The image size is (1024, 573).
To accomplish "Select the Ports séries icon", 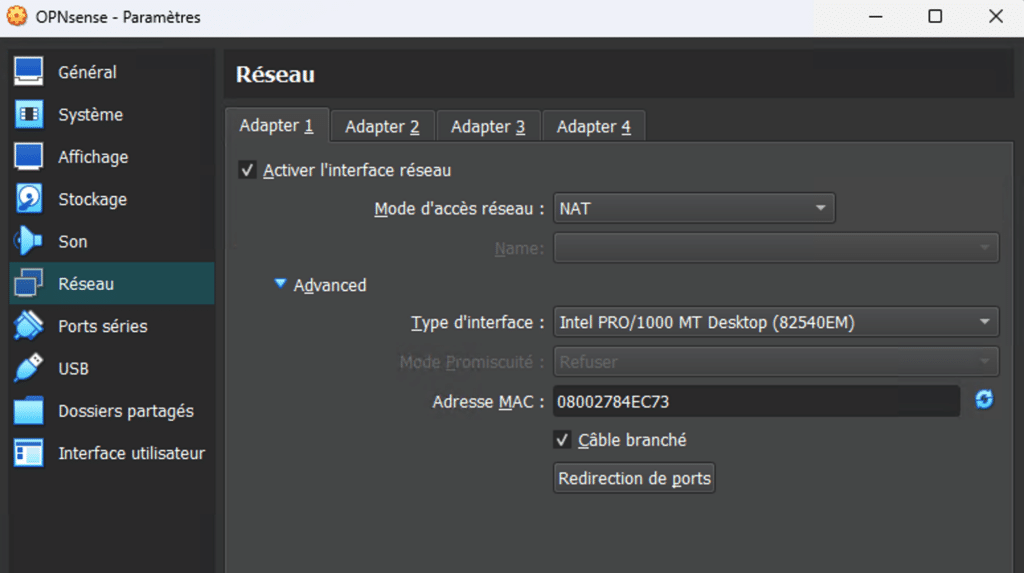I will [x=29, y=325].
